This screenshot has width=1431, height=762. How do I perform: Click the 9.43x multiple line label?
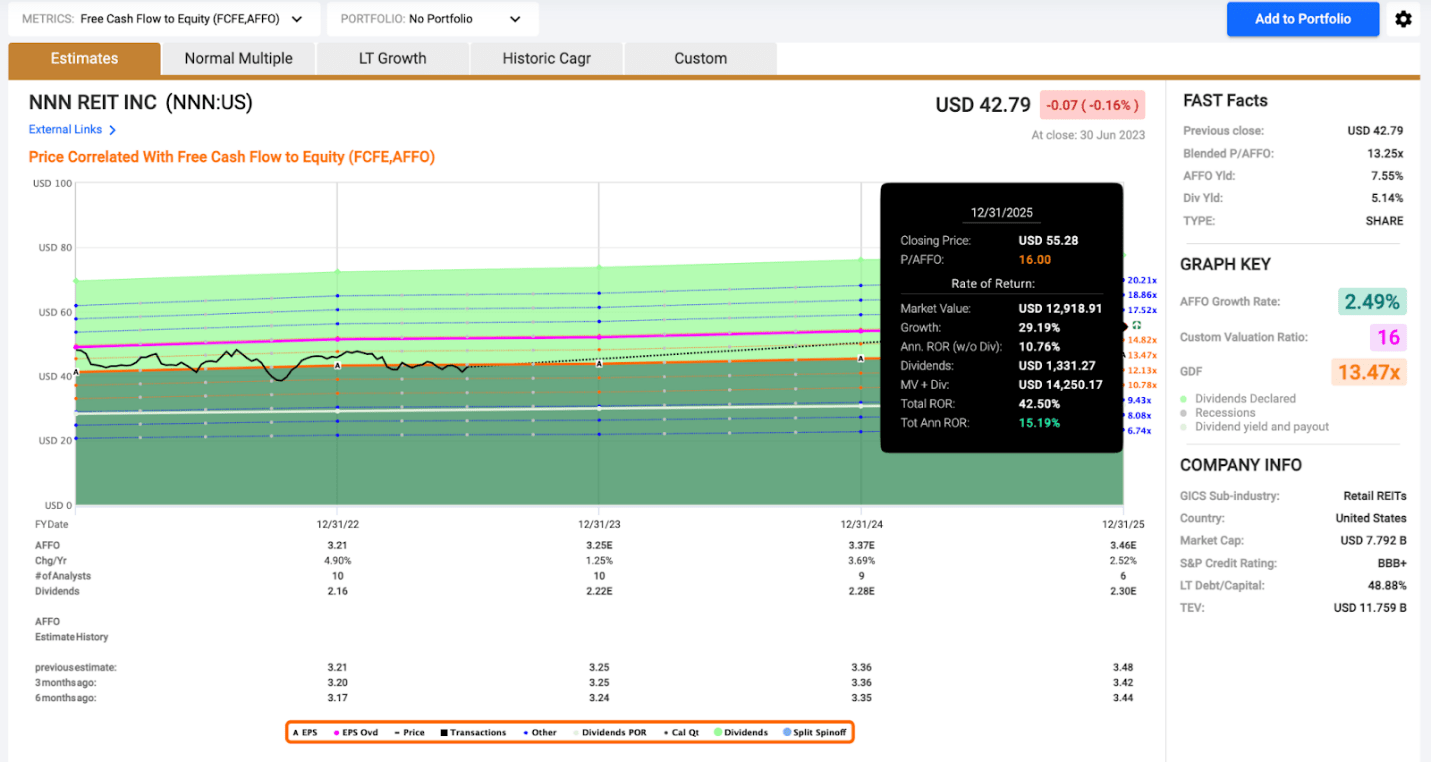point(1139,401)
